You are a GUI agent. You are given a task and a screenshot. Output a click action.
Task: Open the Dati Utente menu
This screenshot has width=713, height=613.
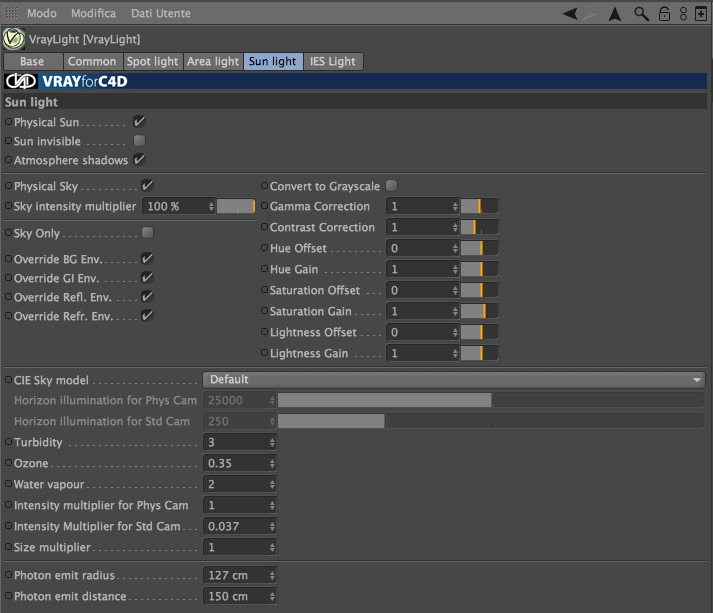(x=161, y=14)
